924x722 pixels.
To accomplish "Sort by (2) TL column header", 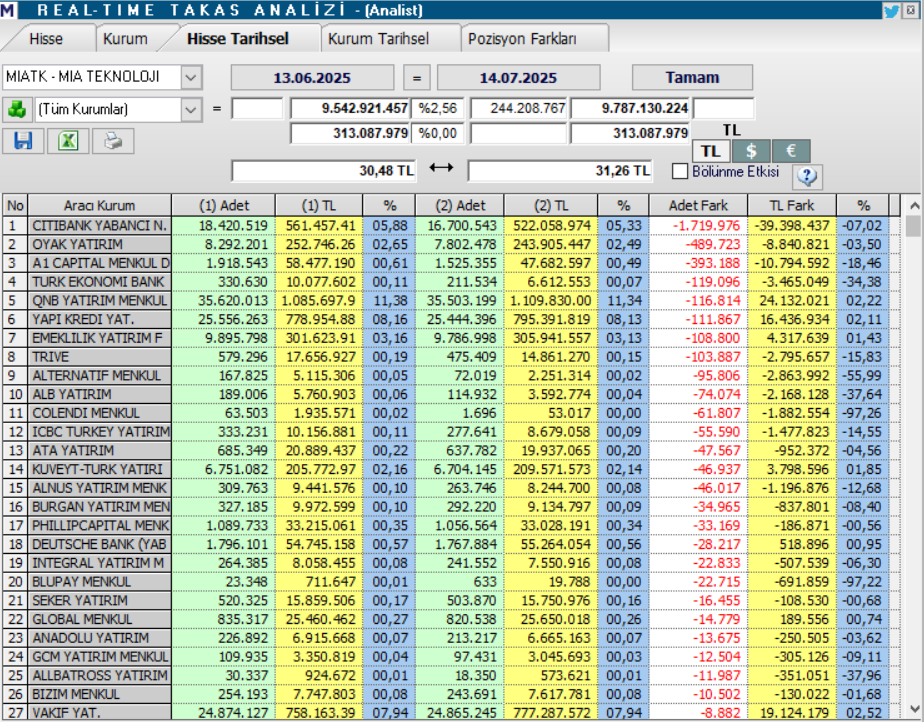I will pos(551,206).
